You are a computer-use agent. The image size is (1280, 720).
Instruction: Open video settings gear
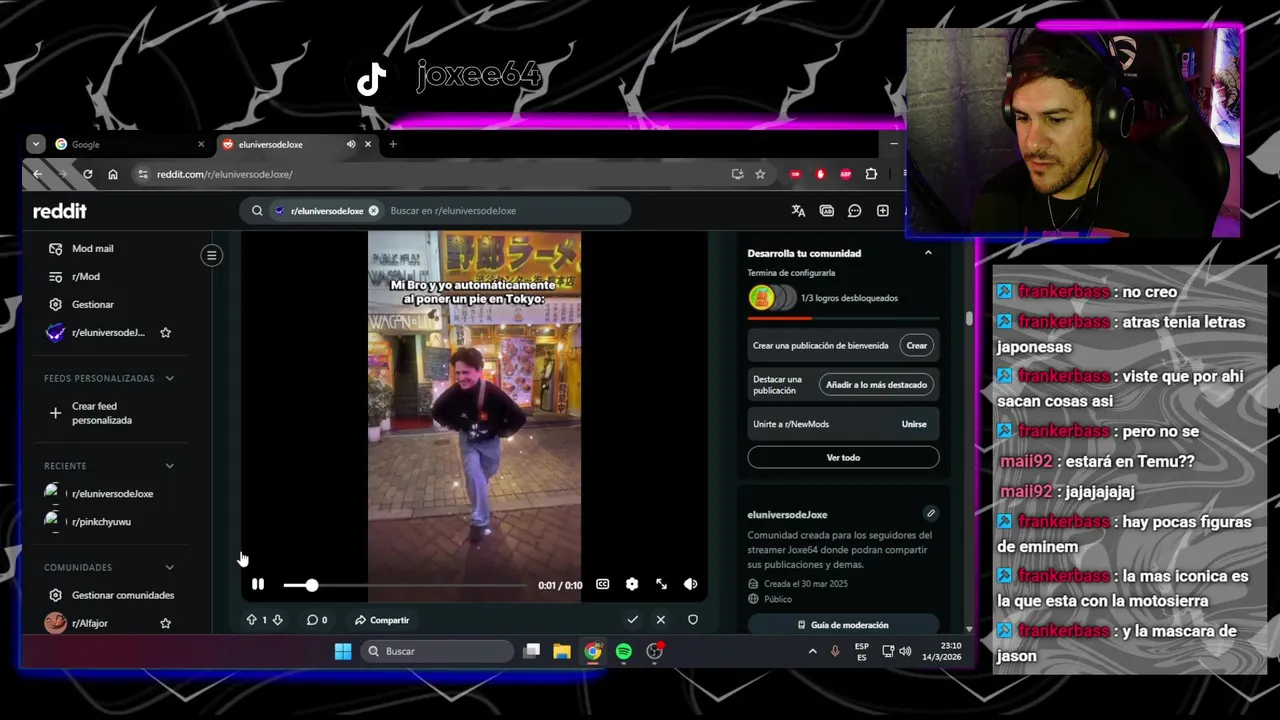coord(632,584)
